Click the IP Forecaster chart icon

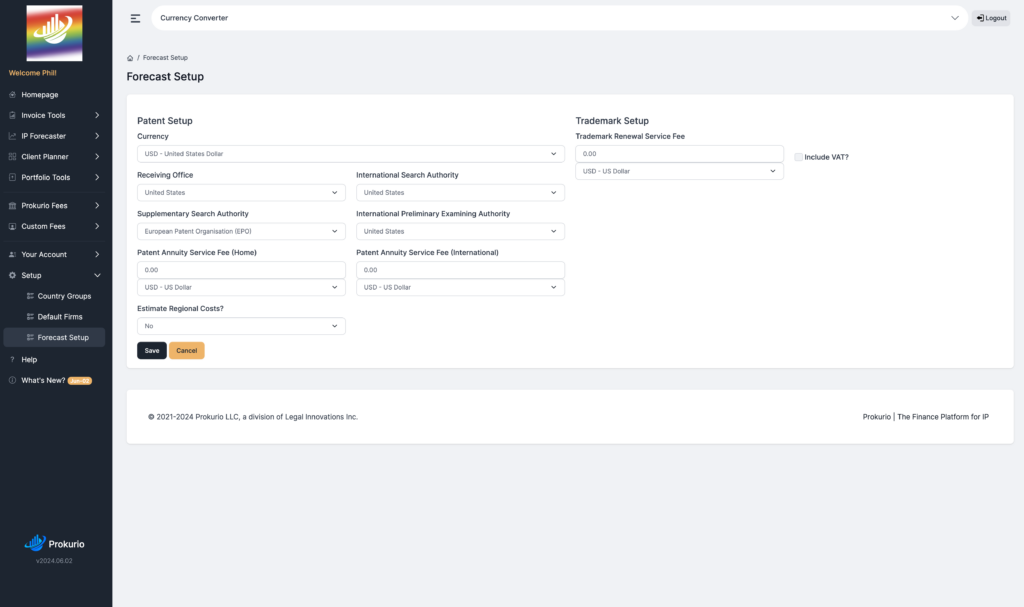(x=12, y=136)
